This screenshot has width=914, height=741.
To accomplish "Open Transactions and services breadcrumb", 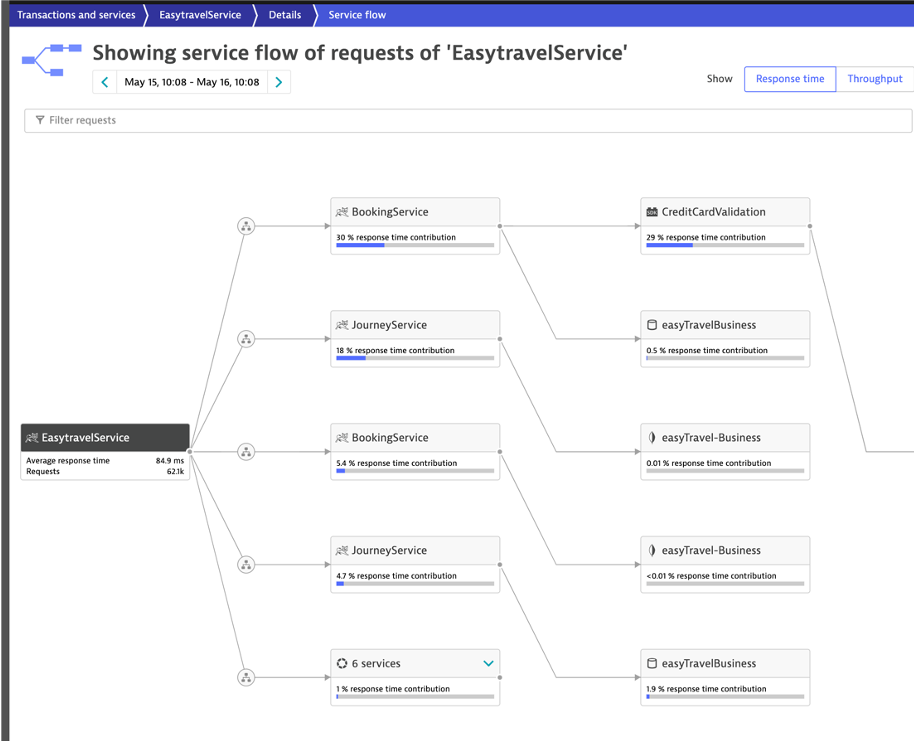I will 76,15.
